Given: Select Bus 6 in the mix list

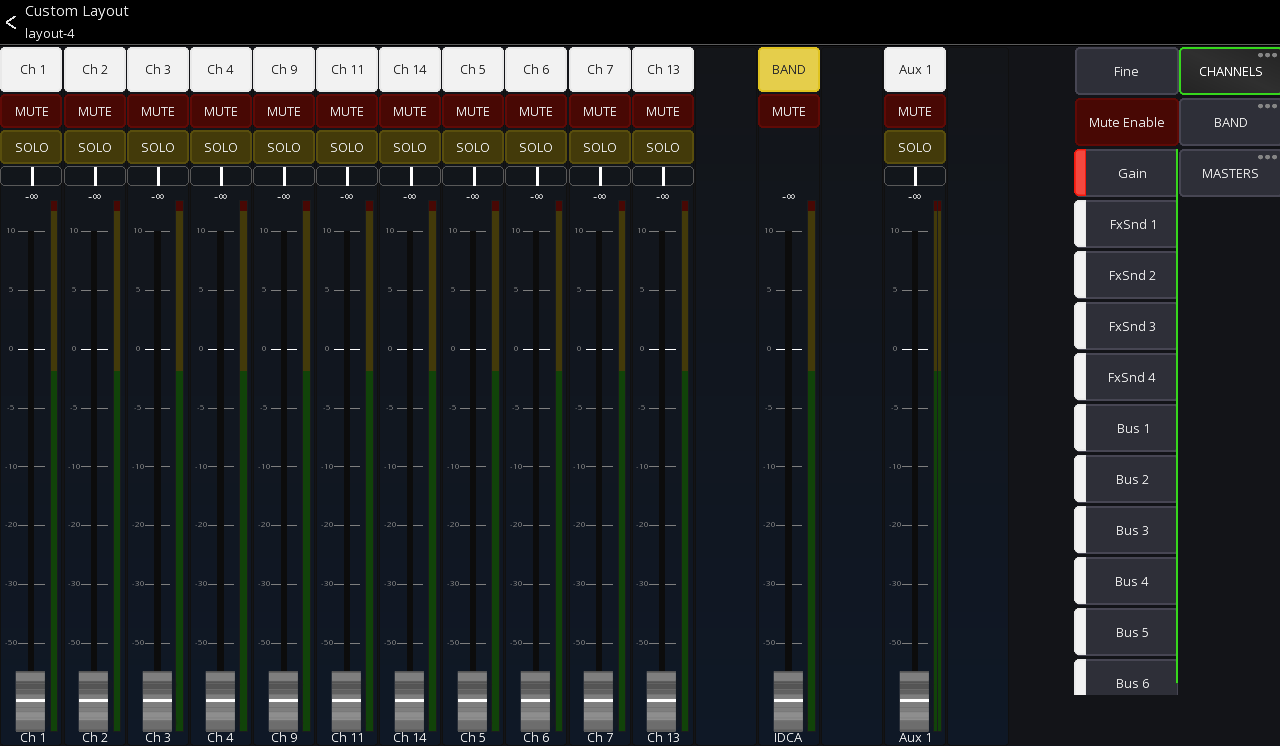Looking at the screenshot, I should click(1126, 677).
